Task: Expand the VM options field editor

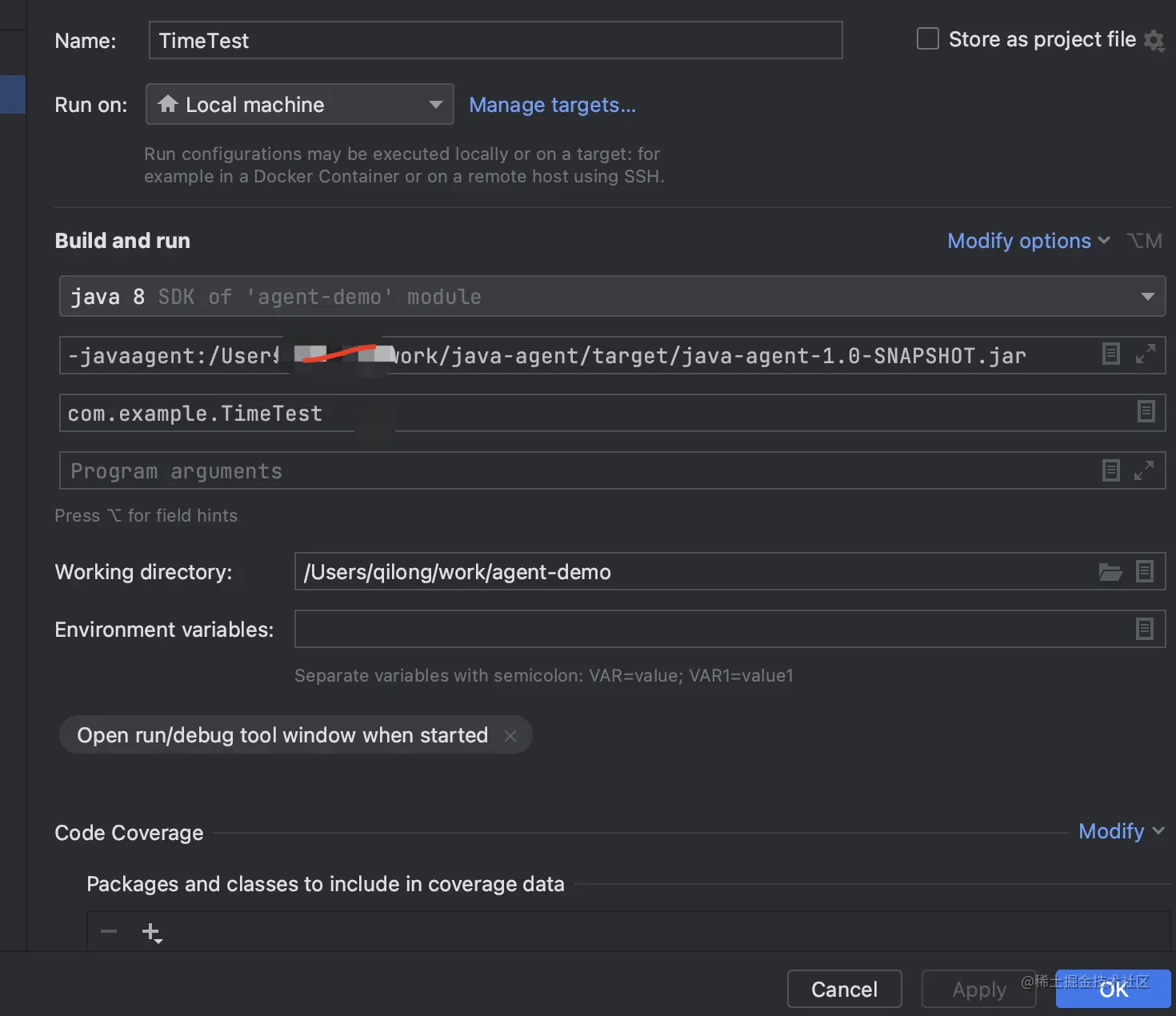Action: [x=1145, y=354]
